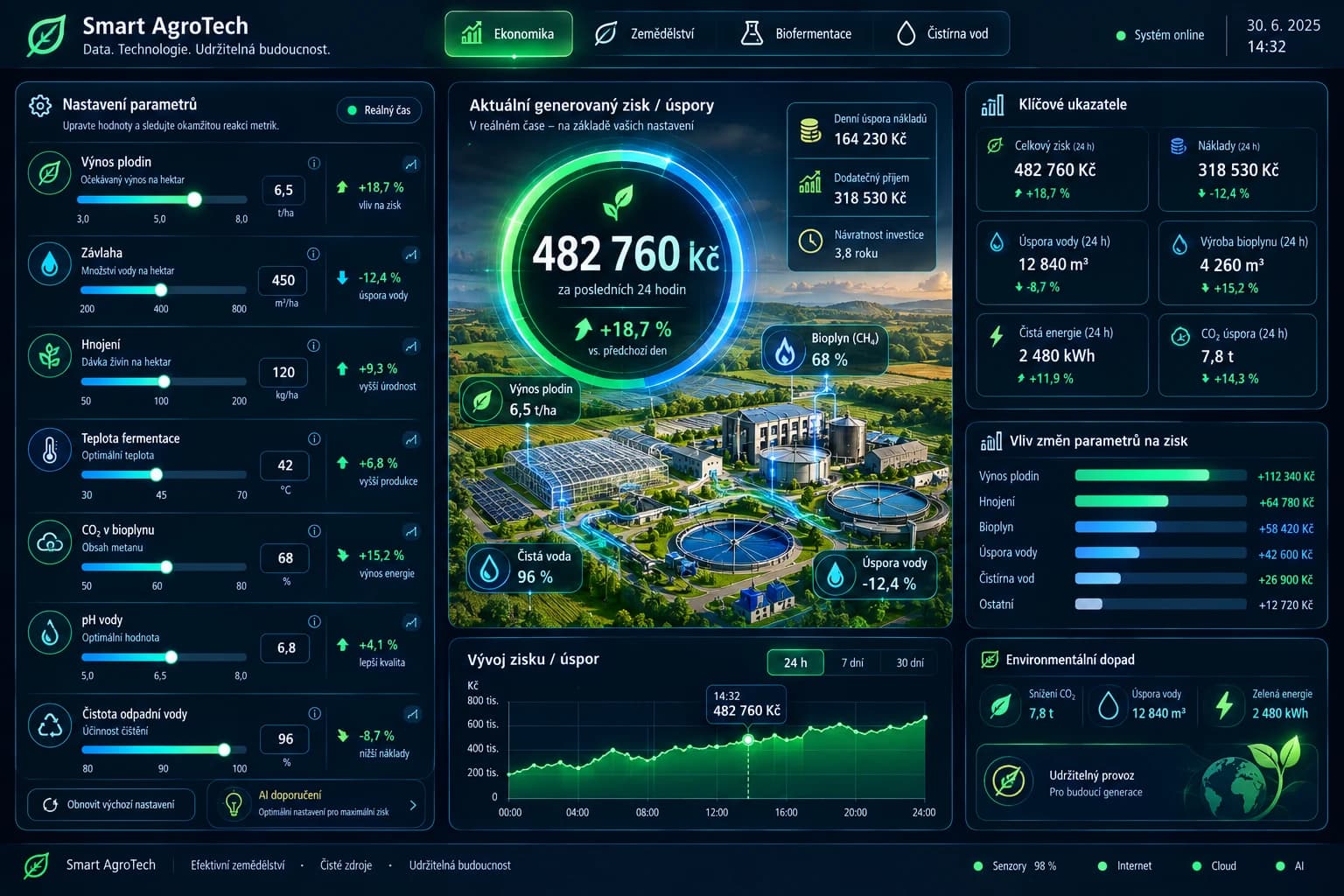Toggle the Reálný čas mode
This screenshot has height=896, width=1344.
click(x=379, y=110)
